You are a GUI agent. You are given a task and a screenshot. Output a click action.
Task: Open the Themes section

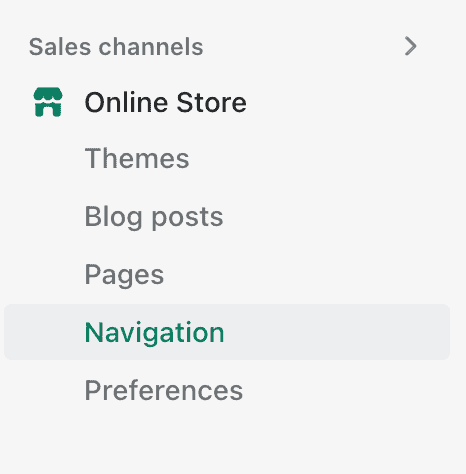[137, 158]
